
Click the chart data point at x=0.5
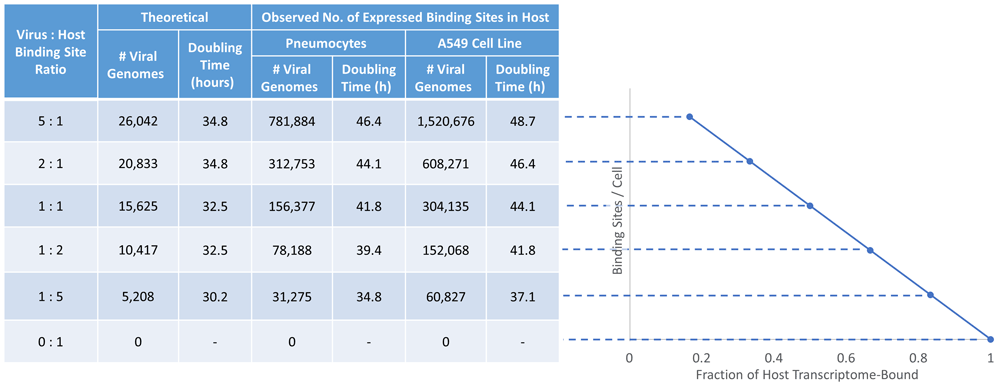810,206
